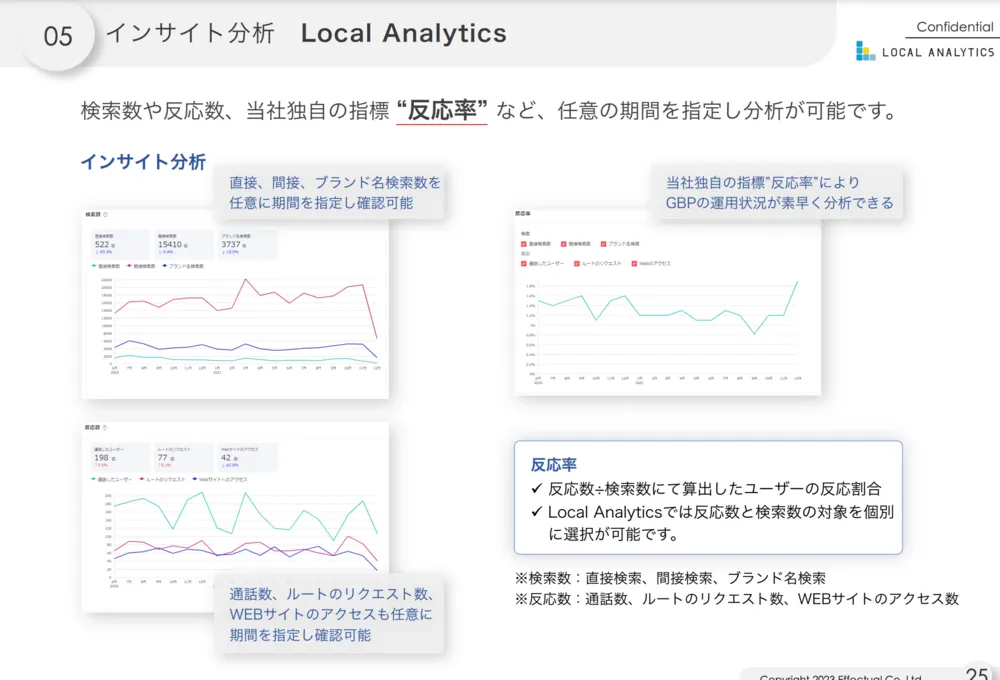Click the 反応率 line chart thumbnail
The width and height of the screenshot is (1000, 680).
[x=668, y=302]
